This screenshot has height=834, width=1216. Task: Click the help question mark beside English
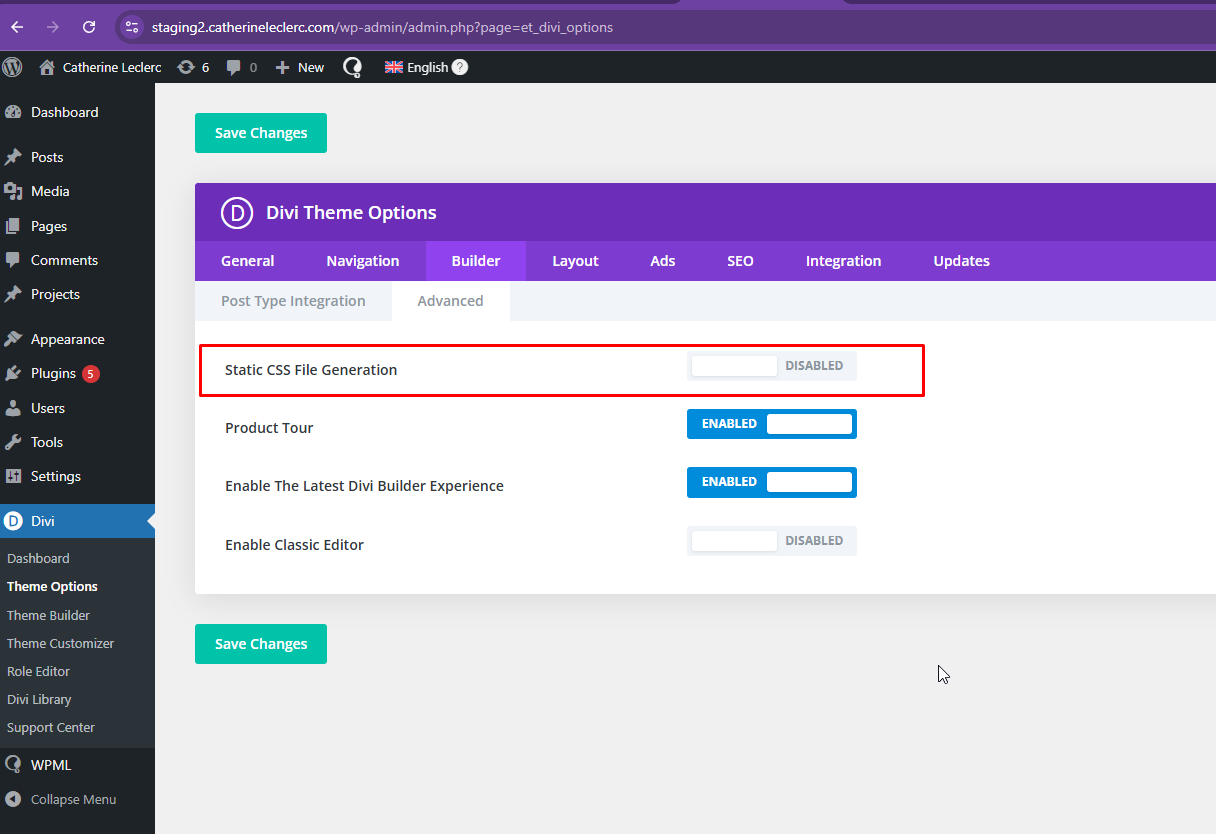pos(459,67)
